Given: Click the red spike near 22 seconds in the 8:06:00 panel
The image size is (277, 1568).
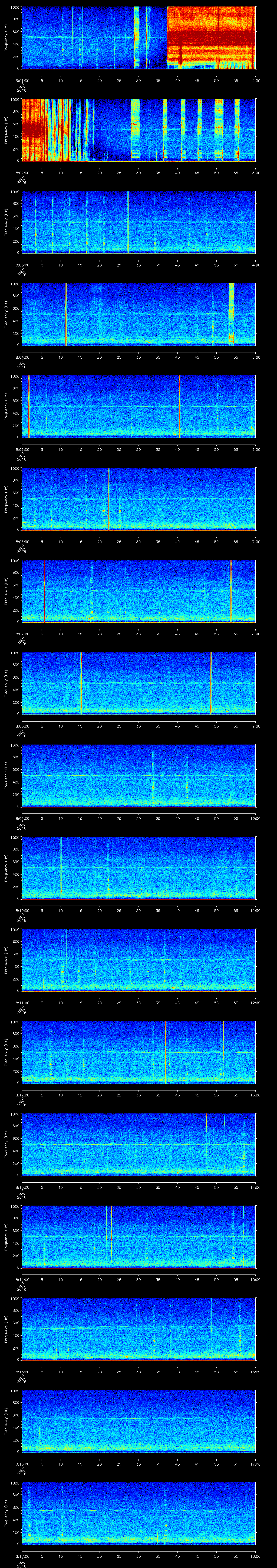Looking at the screenshot, I should (108, 499).
